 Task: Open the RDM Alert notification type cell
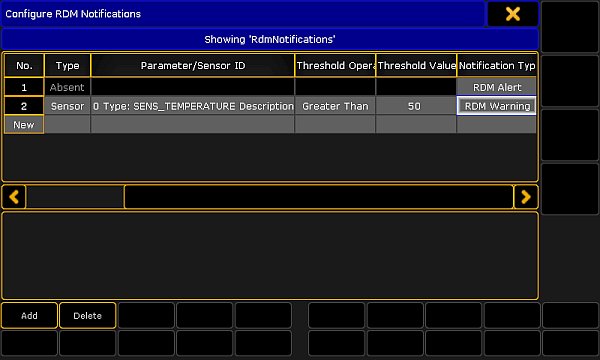pyautogui.click(x=497, y=87)
